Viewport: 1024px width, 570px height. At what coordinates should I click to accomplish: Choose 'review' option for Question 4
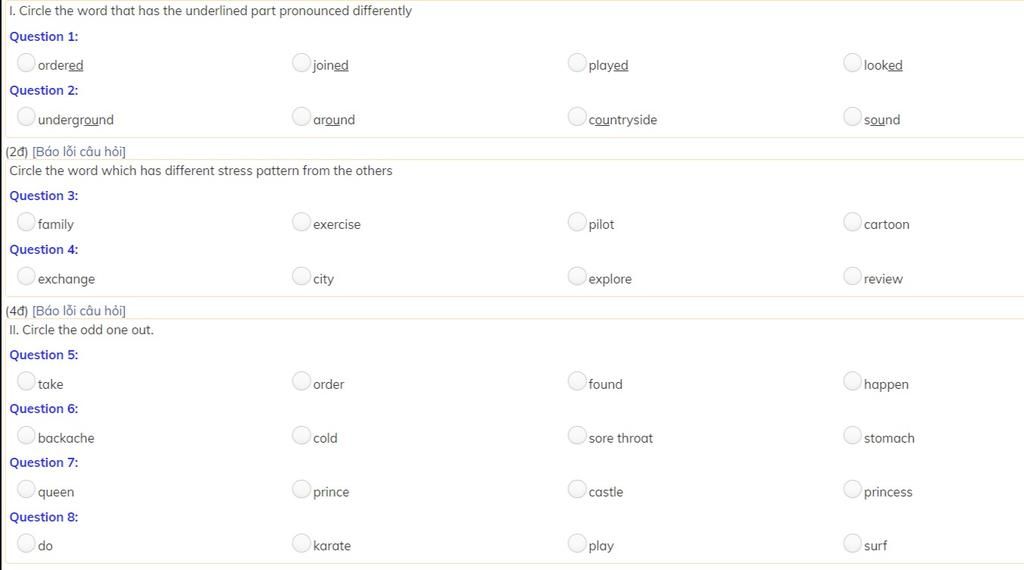click(x=852, y=276)
